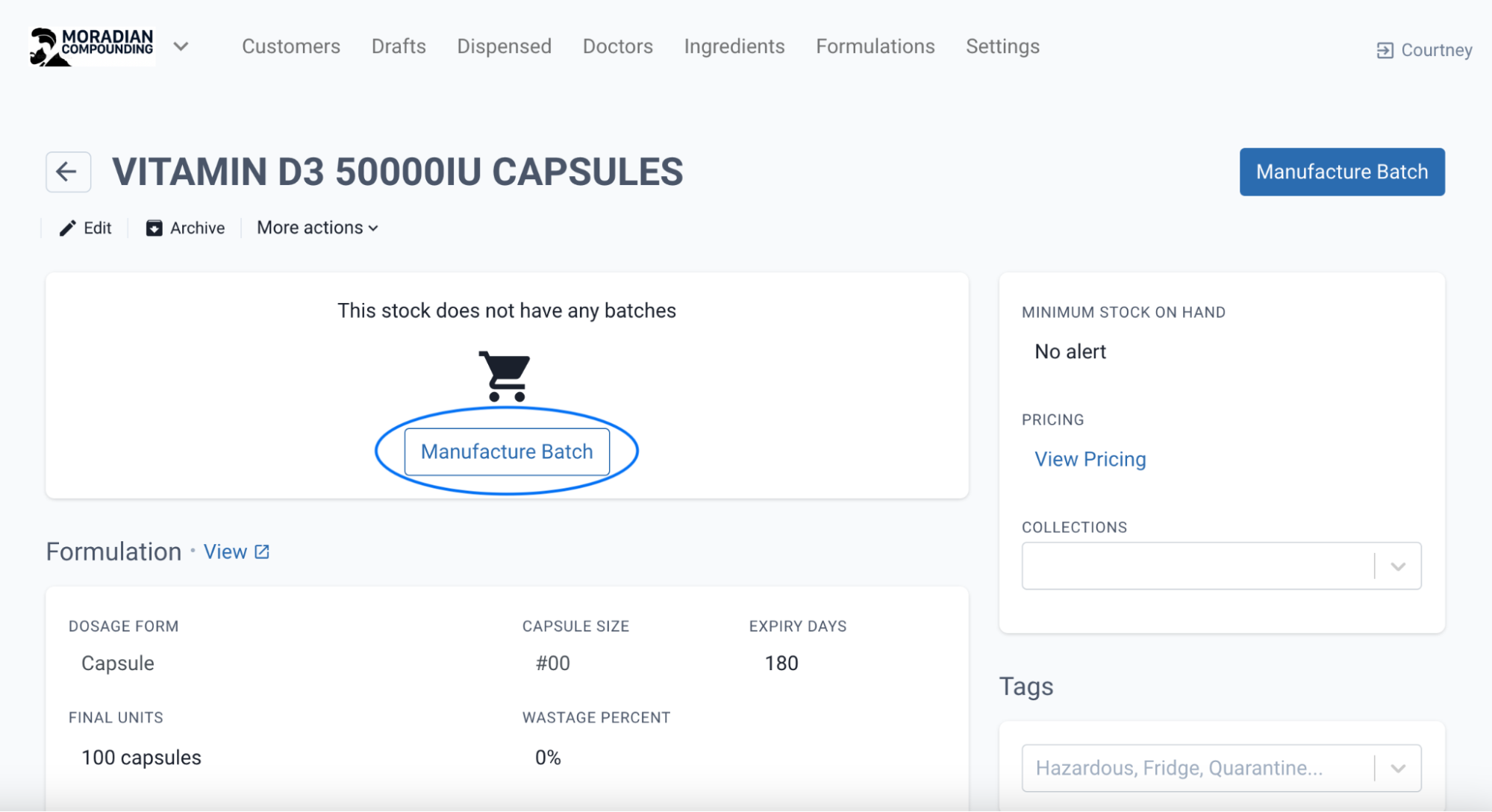This screenshot has width=1492, height=812.
Task: Click the Archive box icon
Action: (154, 228)
